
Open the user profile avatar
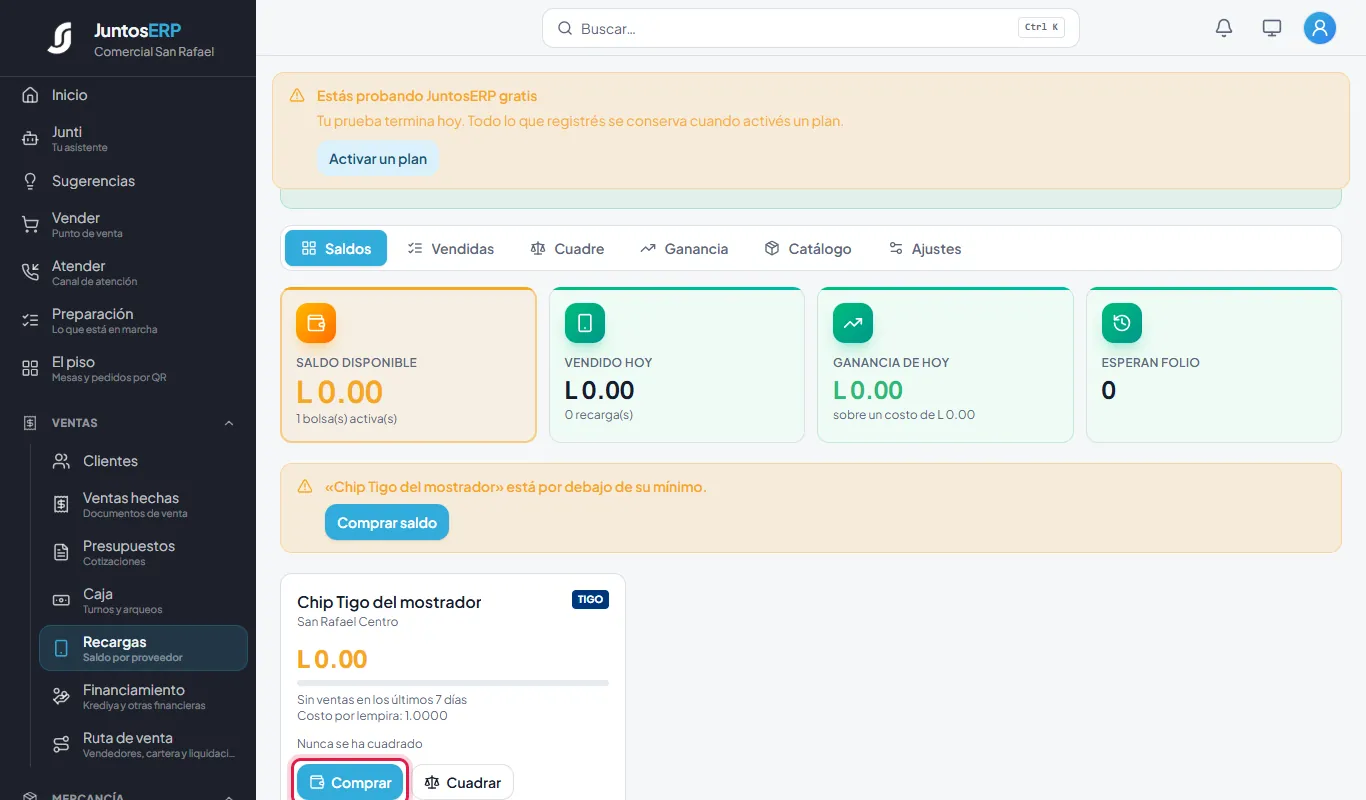point(1320,28)
